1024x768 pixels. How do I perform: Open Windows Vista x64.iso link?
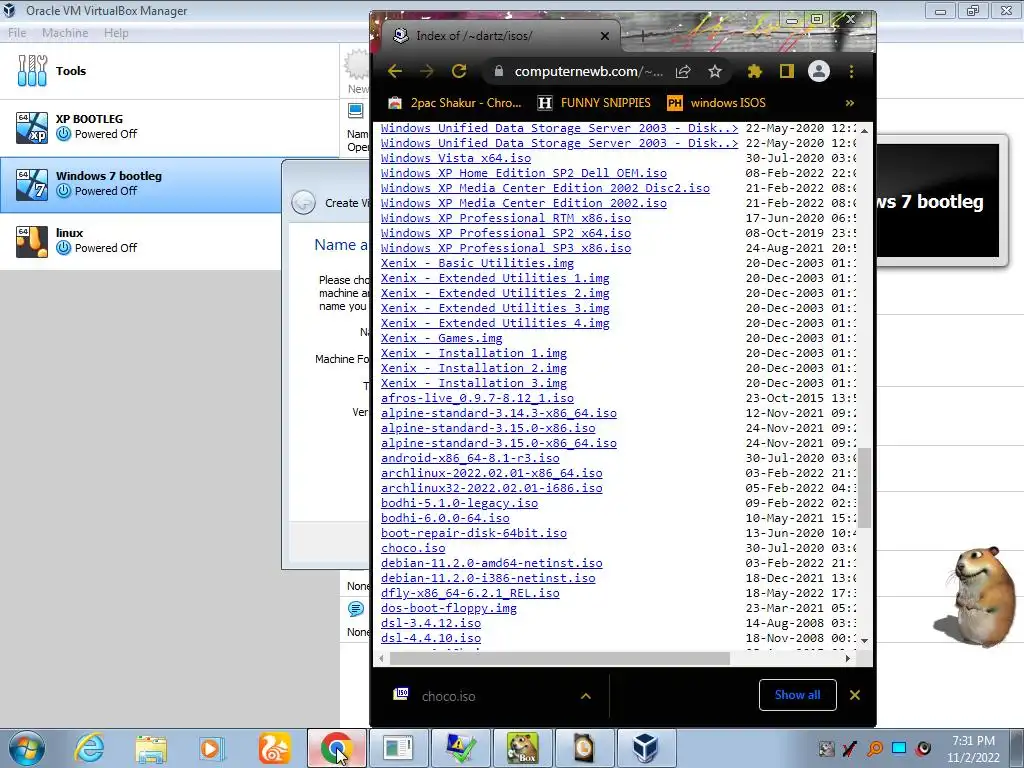coord(456,158)
